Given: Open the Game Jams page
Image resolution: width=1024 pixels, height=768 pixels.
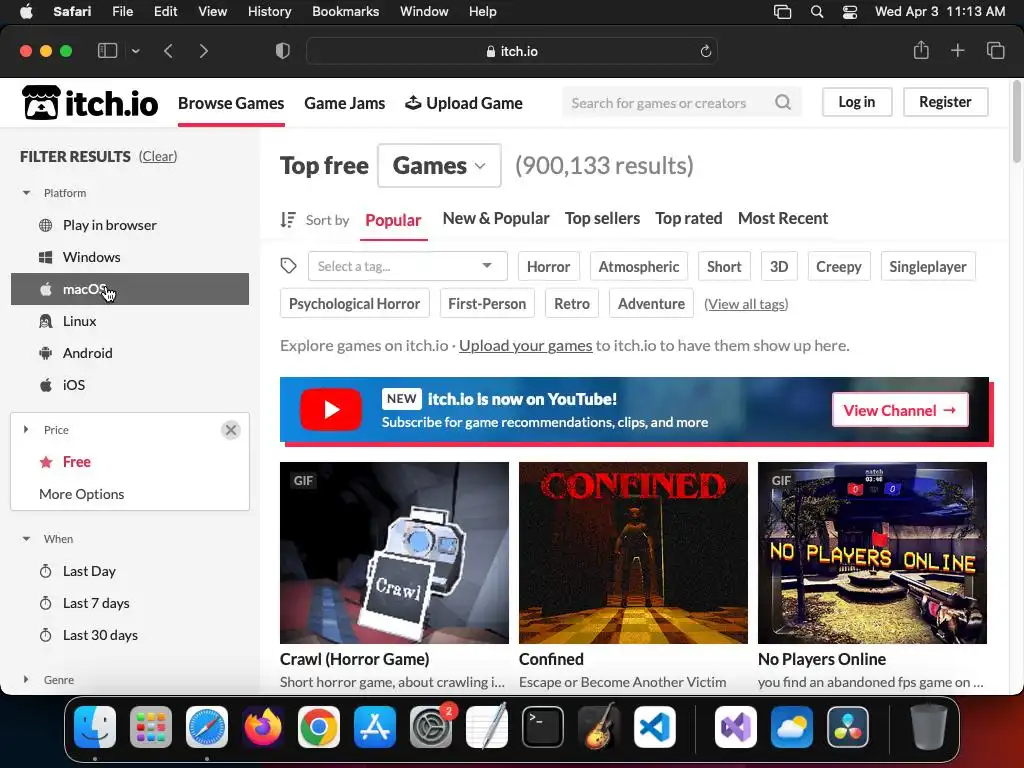Looking at the screenshot, I should (x=345, y=103).
